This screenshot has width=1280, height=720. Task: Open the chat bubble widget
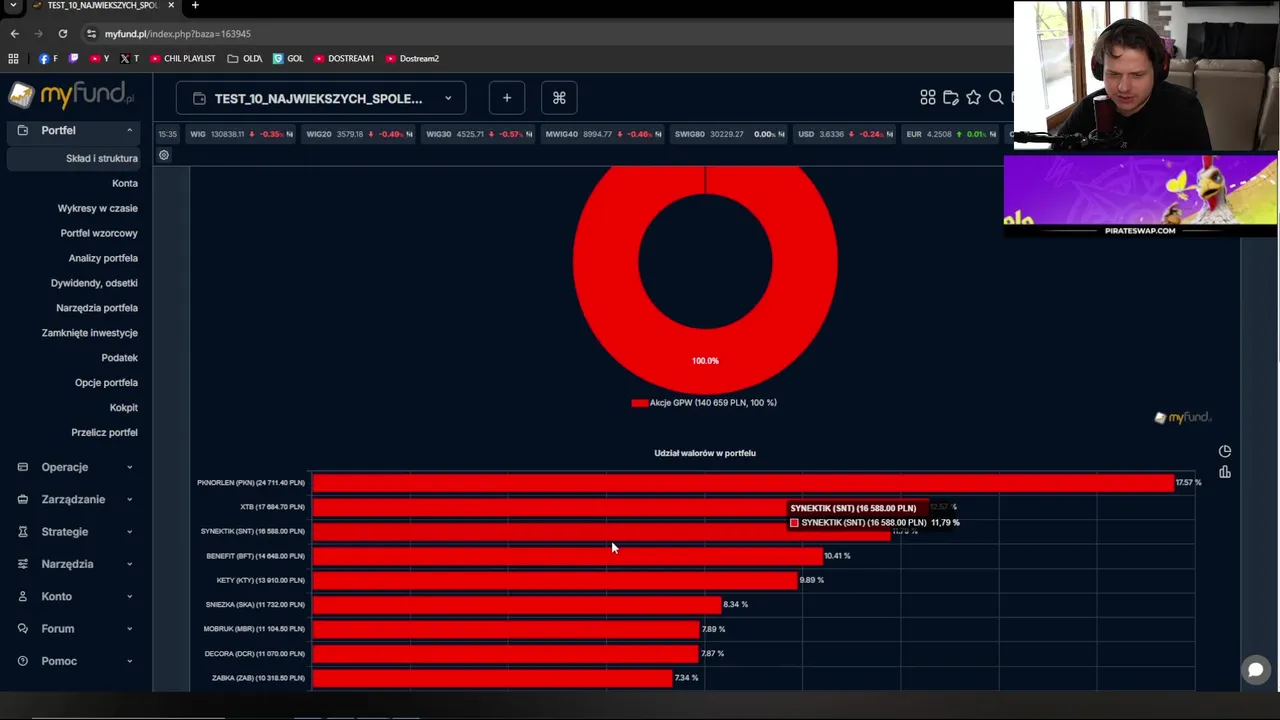(x=1255, y=670)
